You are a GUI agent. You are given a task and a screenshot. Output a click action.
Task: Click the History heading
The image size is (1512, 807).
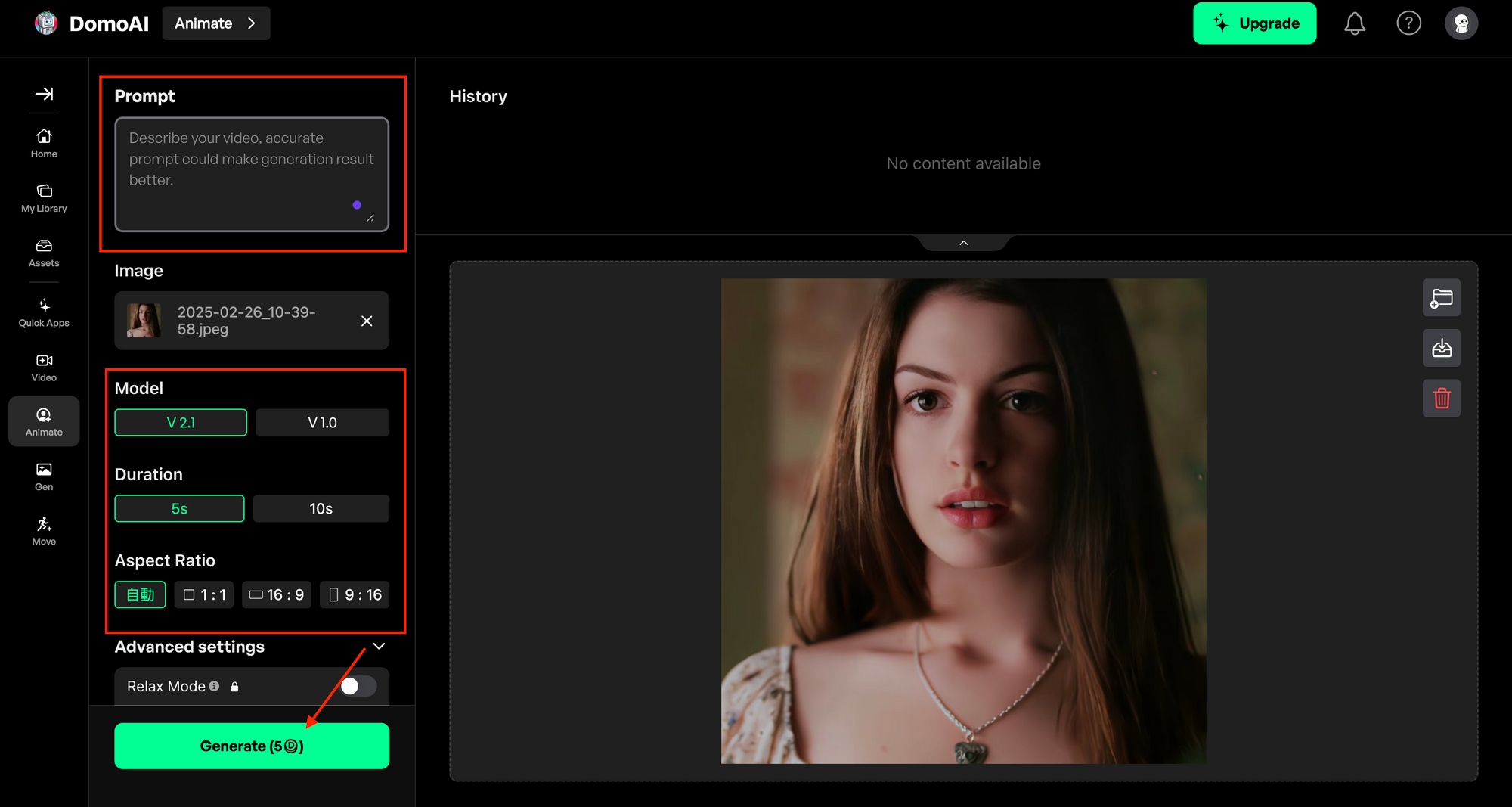click(x=478, y=96)
